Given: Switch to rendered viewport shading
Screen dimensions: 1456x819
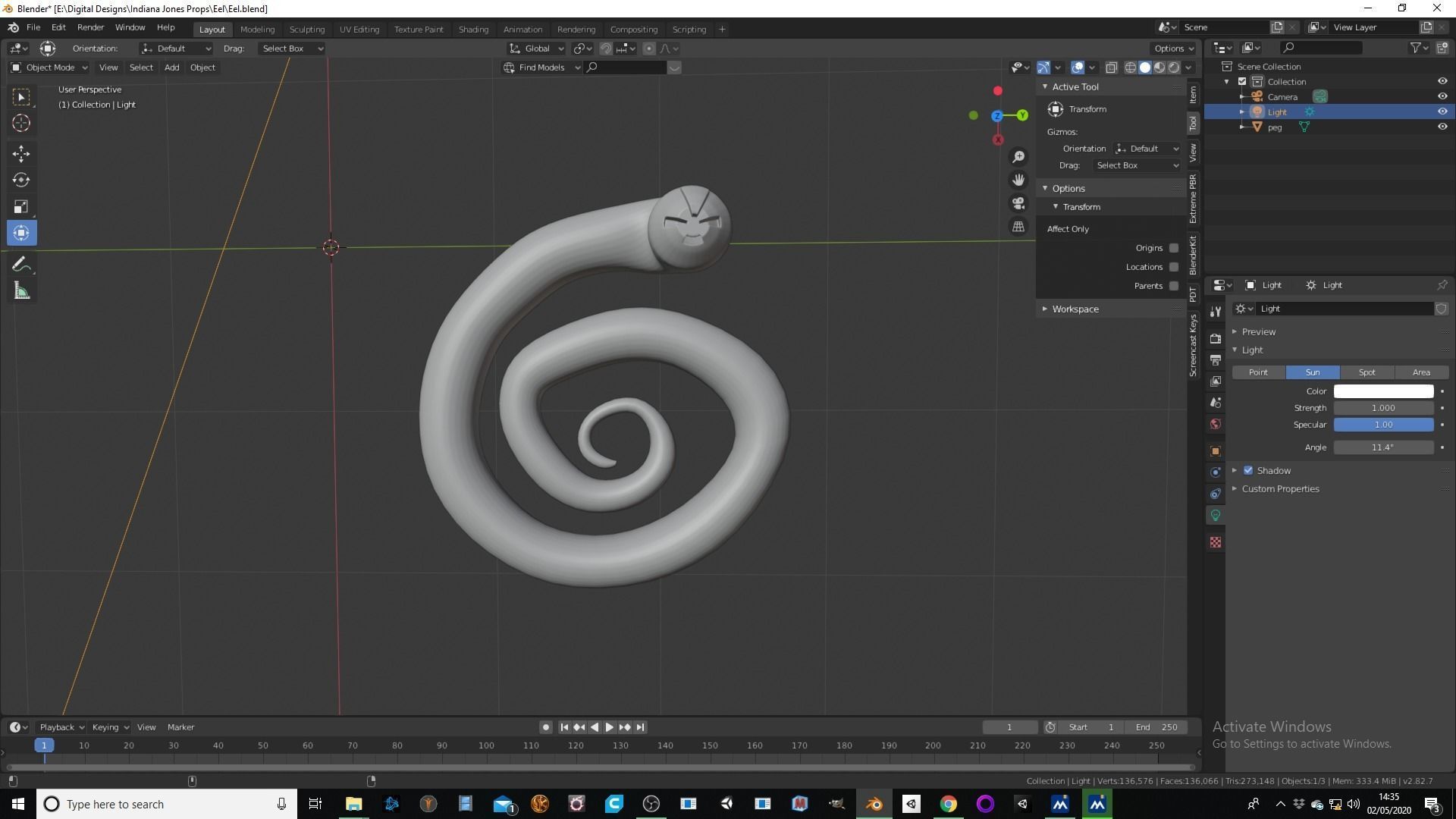Looking at the screenshot, I should pos(1174,67).
